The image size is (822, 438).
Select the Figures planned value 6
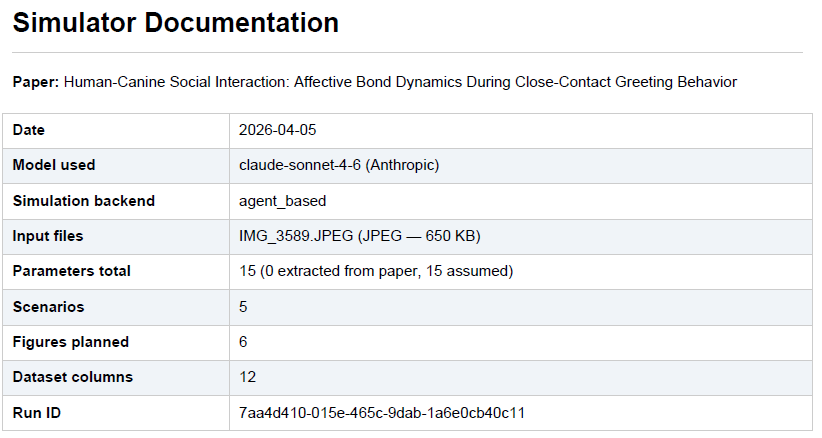243,342
